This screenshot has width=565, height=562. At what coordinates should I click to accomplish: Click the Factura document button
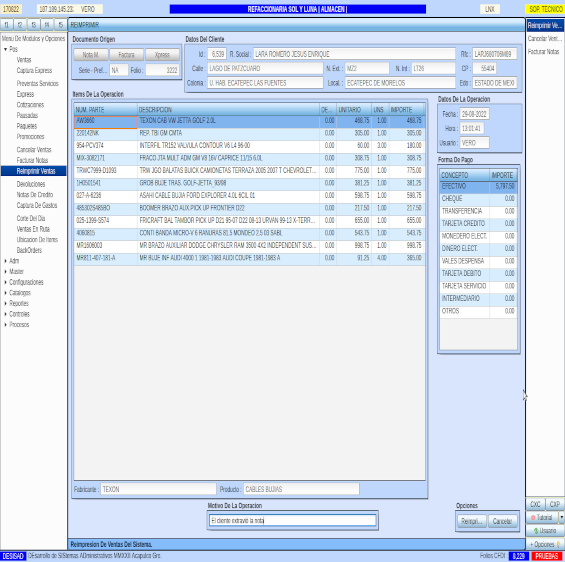[126, 55]
